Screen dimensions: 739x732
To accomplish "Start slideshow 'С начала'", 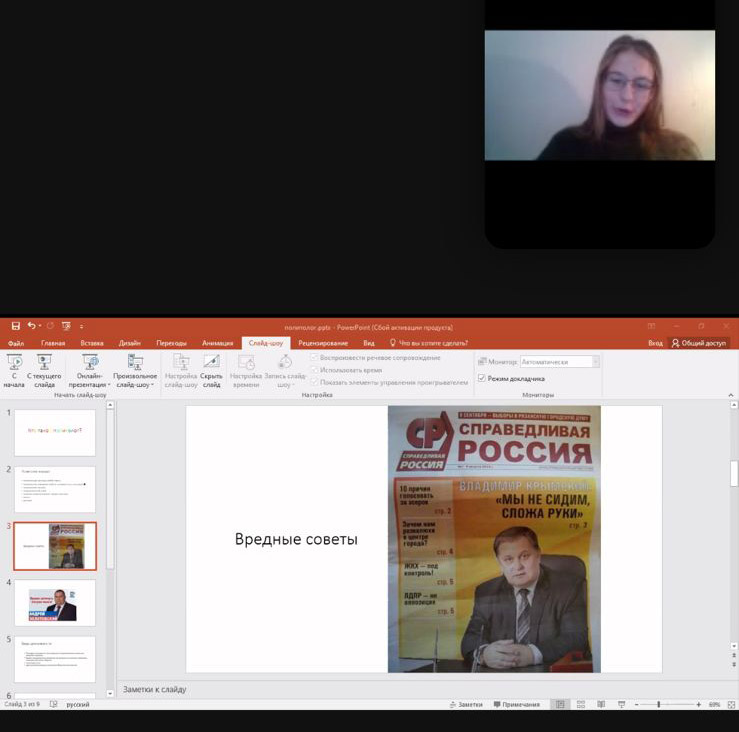I will (x=14, y=371).
